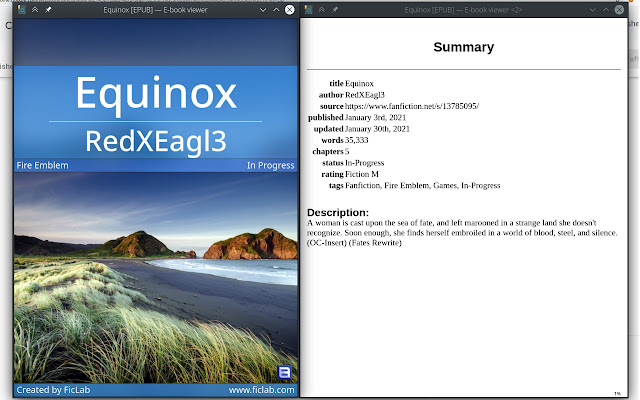
Task: Click the Description: heading
Action: [338, 213]
